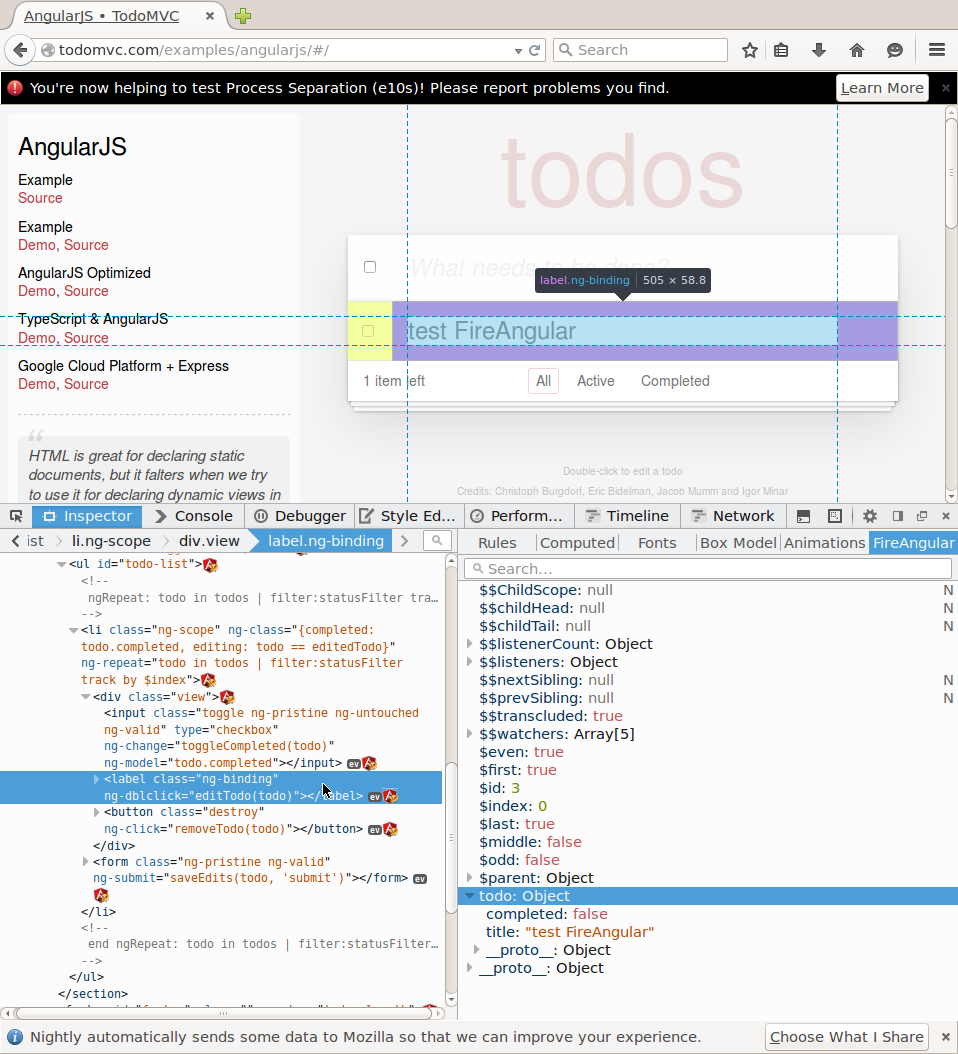Expand the form ng-pristine node

[x=85, y=862]
